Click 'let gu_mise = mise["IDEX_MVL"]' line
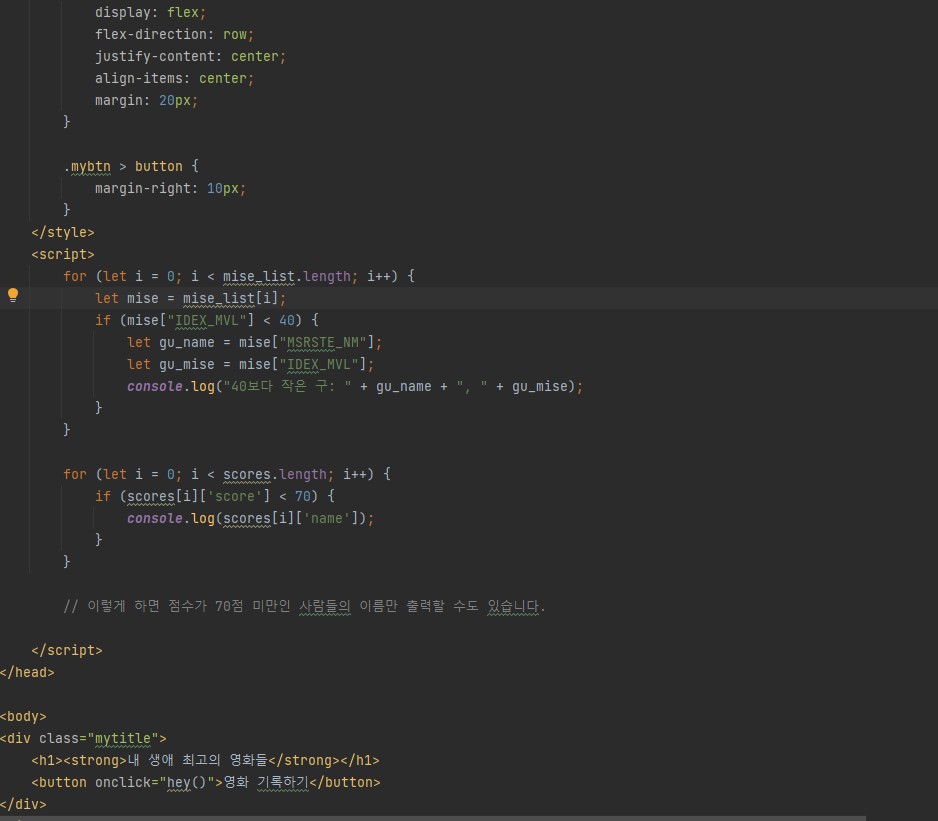This screenshot has height=821, width=938. click(250, 365)
